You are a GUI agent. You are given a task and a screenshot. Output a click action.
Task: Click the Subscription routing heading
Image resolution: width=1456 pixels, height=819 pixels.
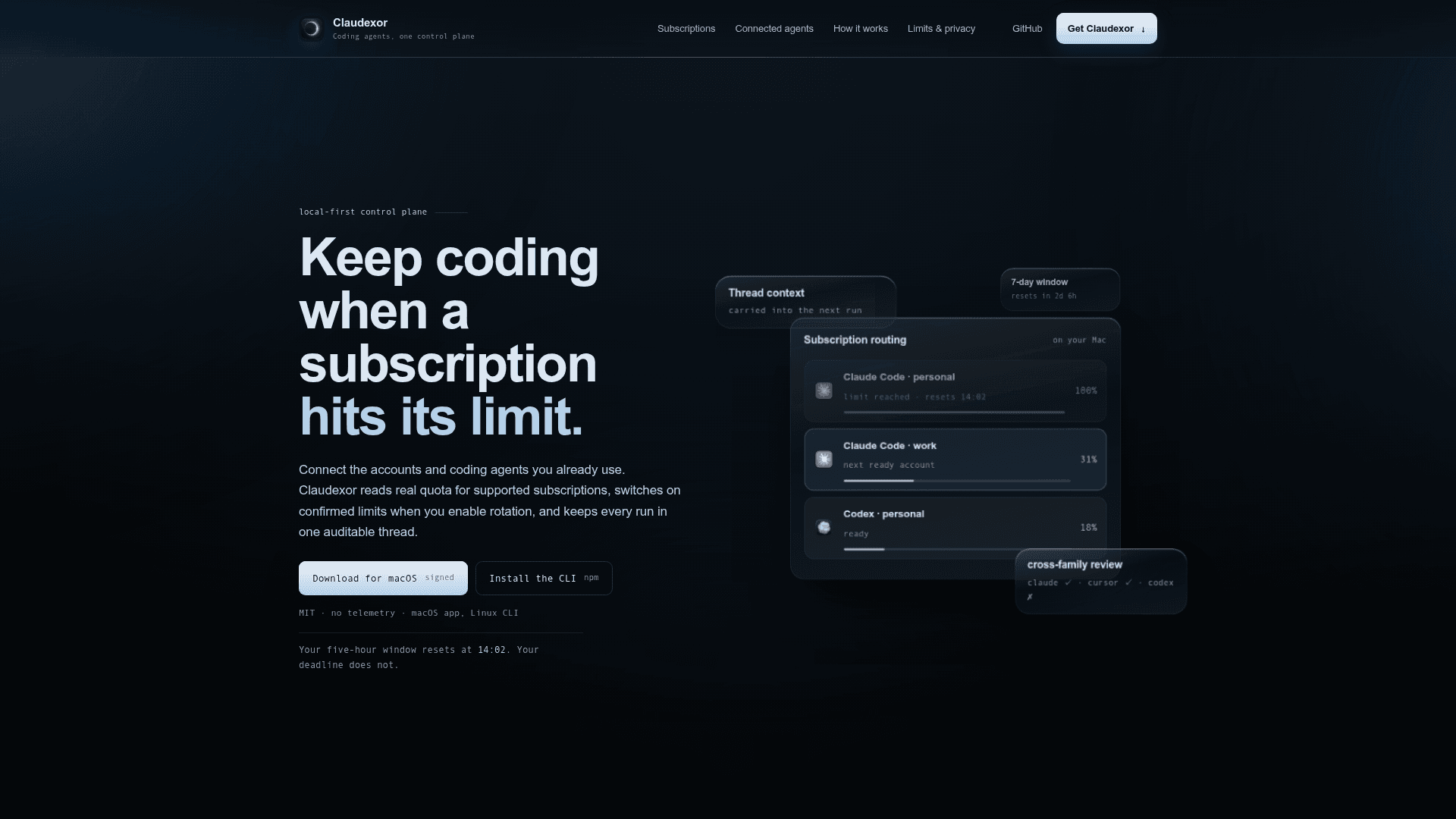coord(855,340)
